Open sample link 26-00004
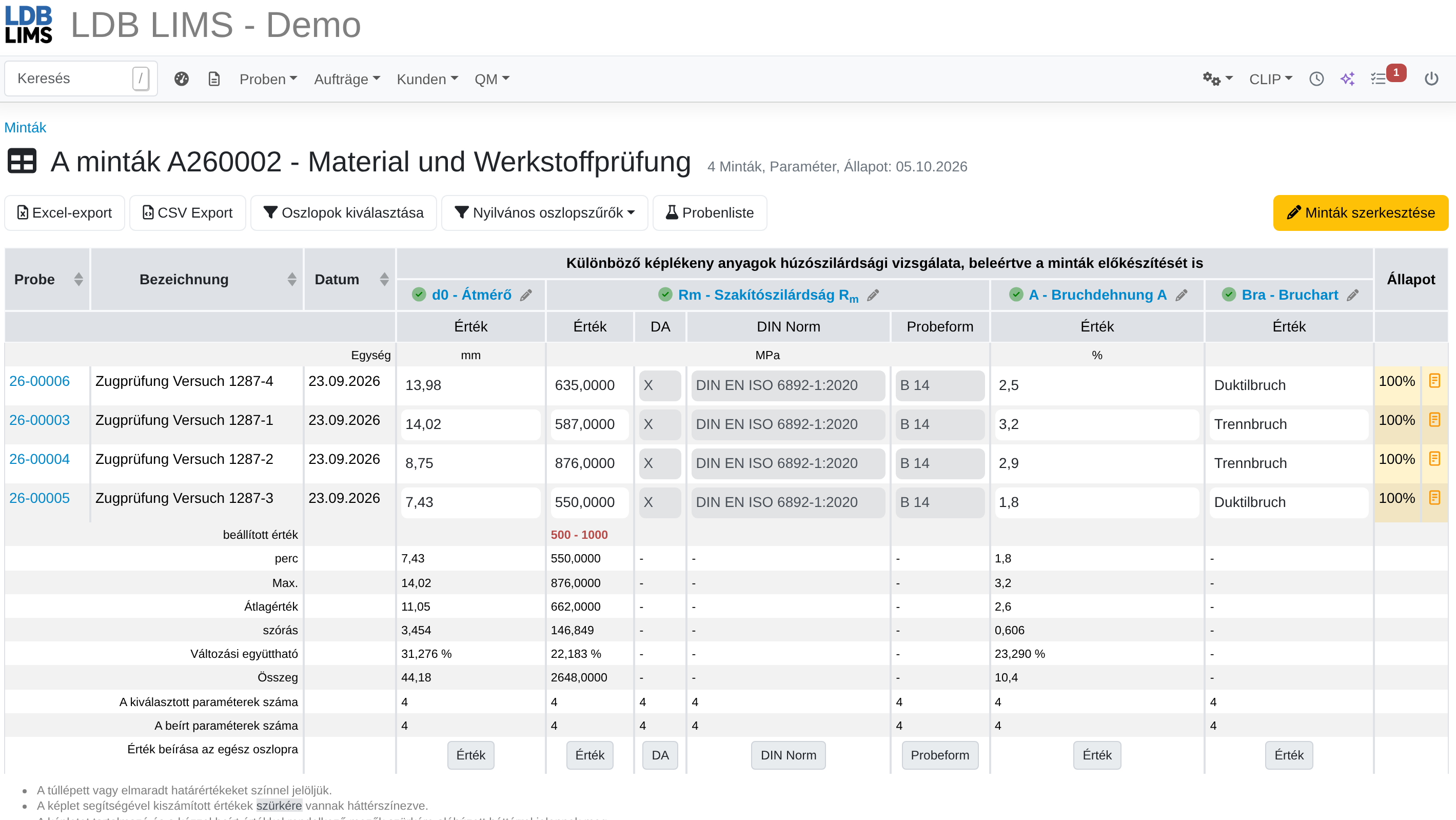The height and width of the screenshot is (820, 1456). (40, 459)
